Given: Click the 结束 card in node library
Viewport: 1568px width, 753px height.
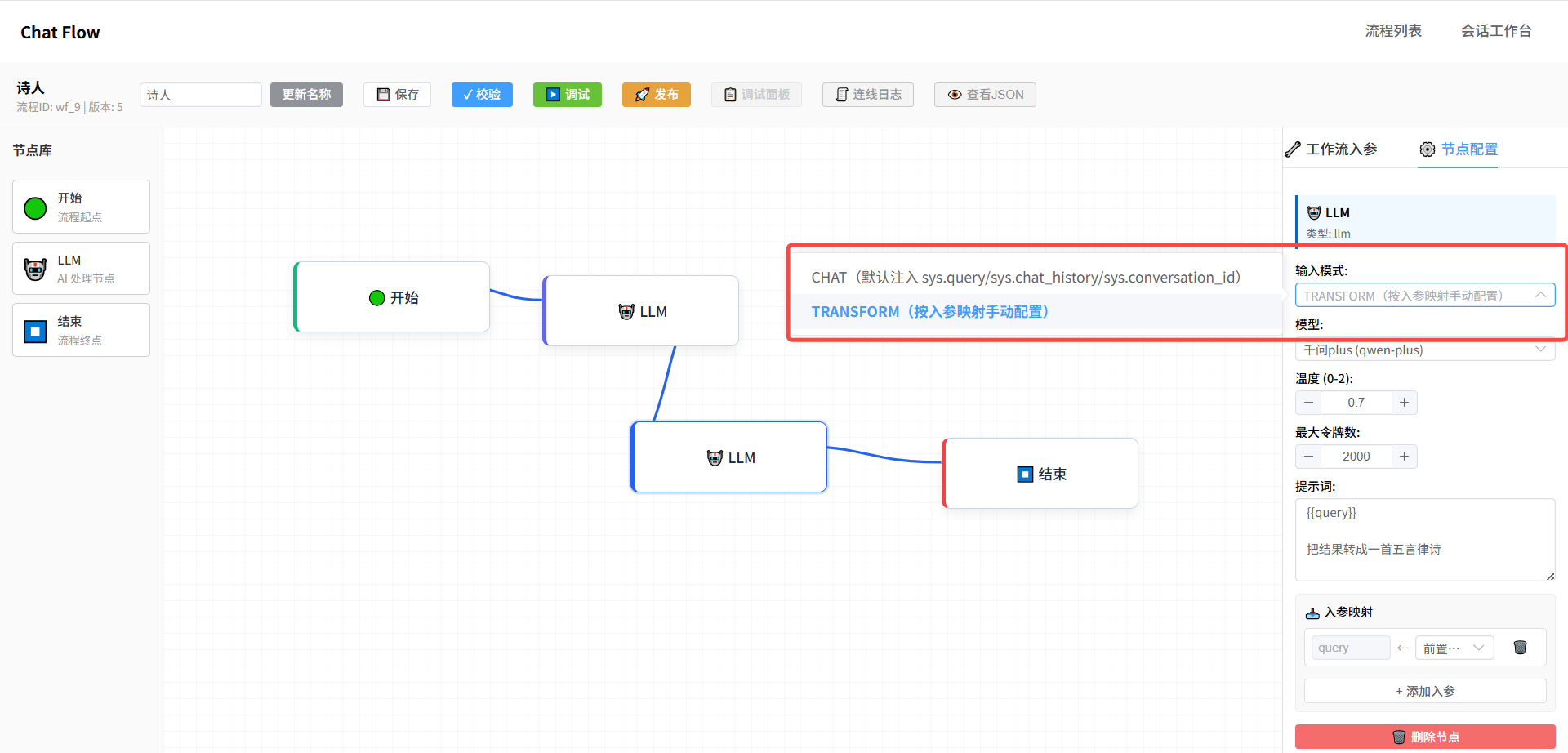Looking at the screenshot, I should click(x=81, y=330).
